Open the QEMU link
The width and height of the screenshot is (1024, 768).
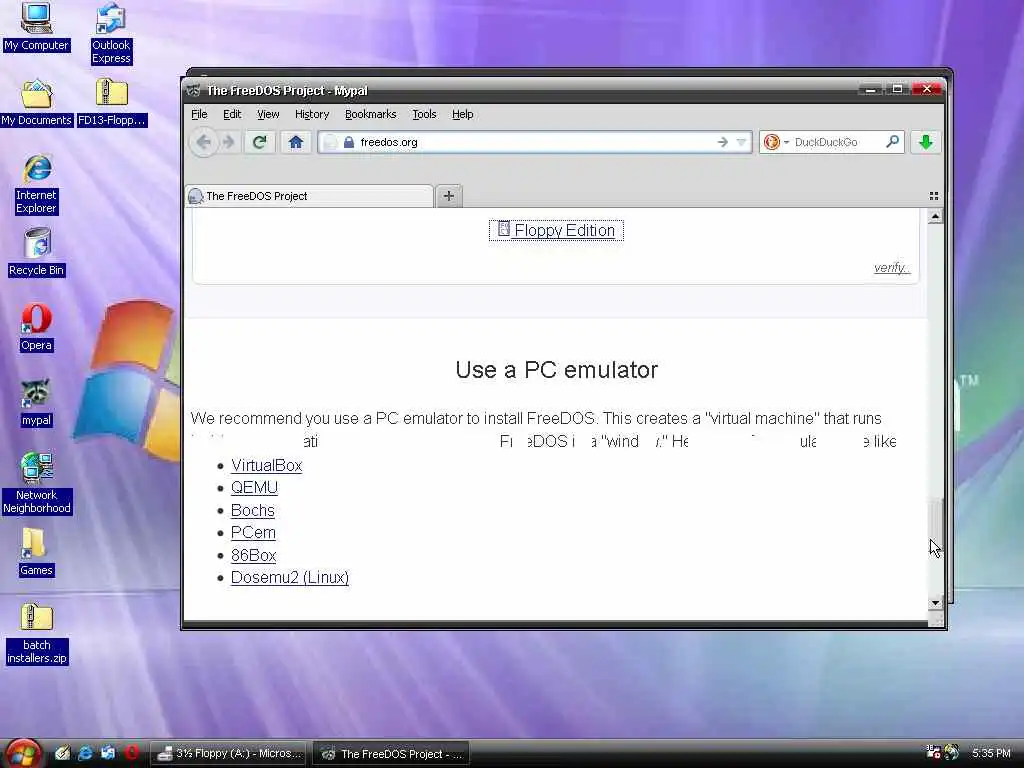255,488
